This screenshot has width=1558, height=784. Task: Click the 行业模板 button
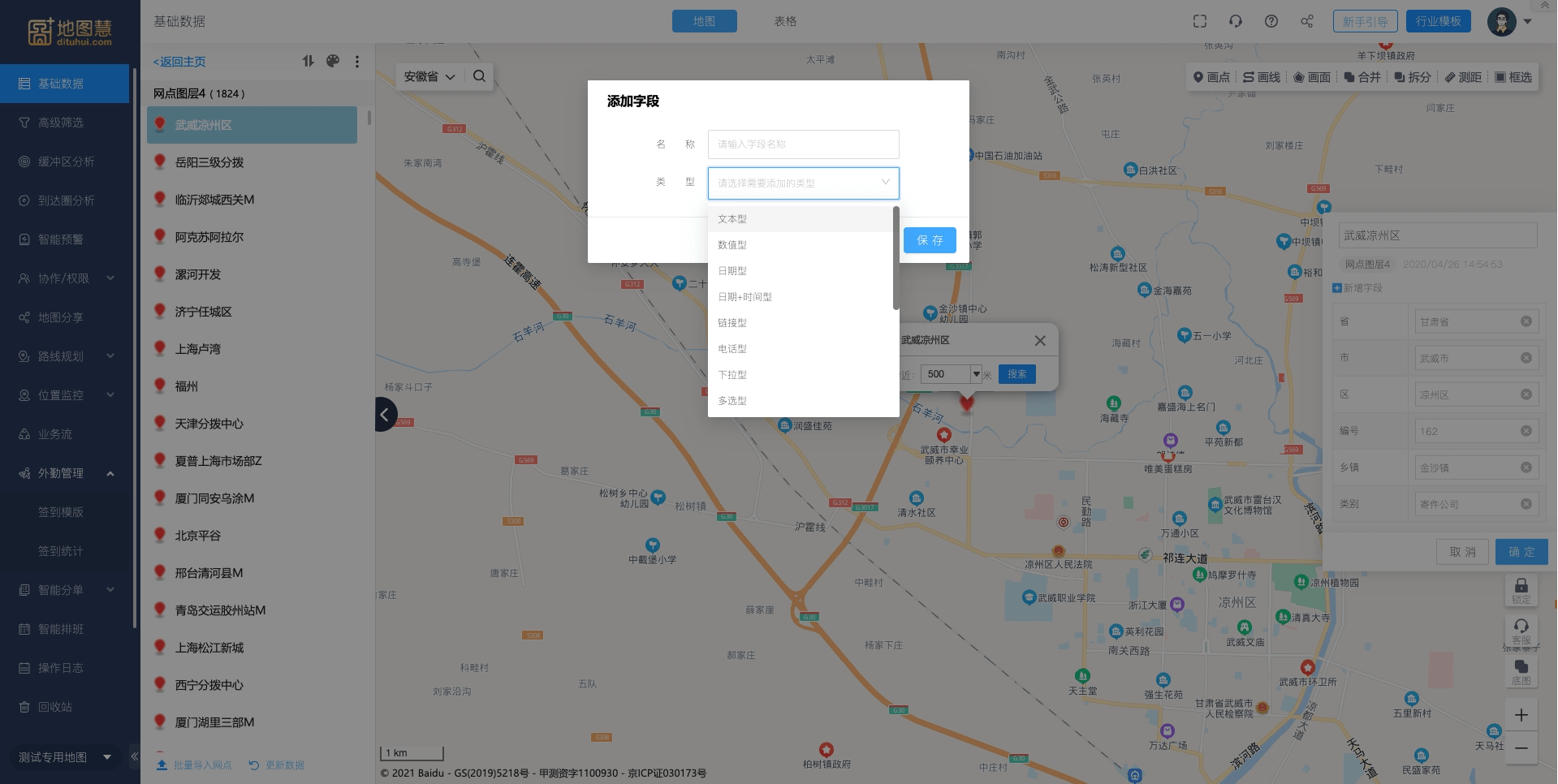1438,21
